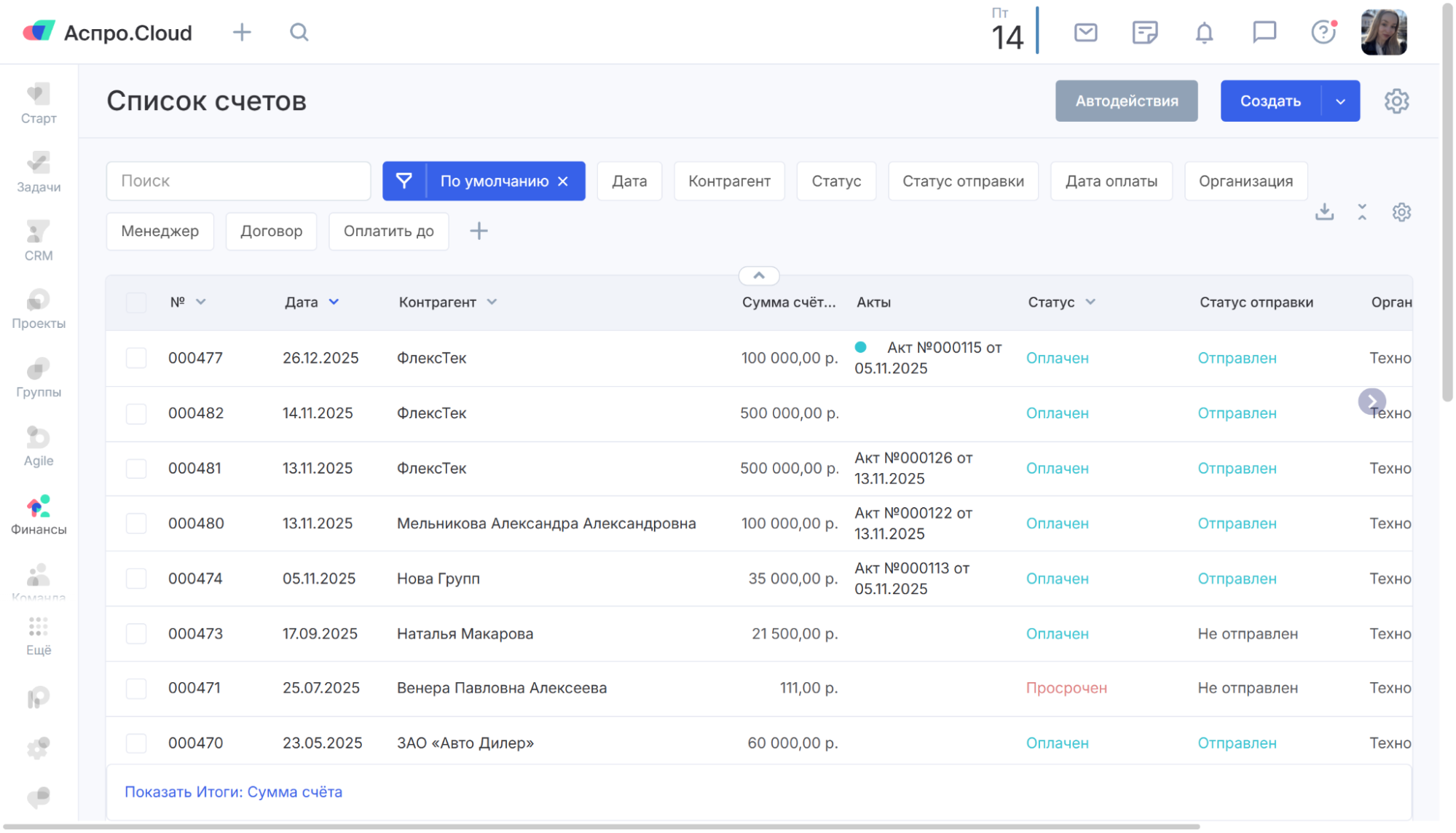Open the Создать button dropdown arrow
Screen dimensions: 1456x833
1340,101
